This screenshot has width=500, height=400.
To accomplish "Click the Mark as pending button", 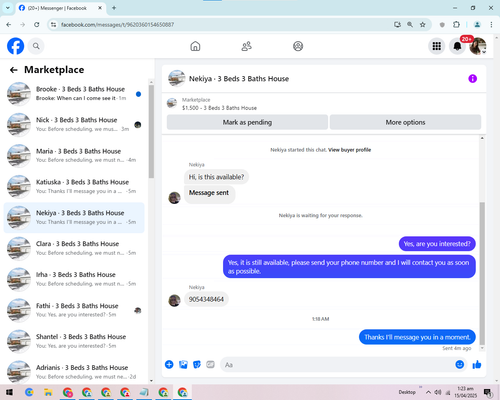I will 247,122.
